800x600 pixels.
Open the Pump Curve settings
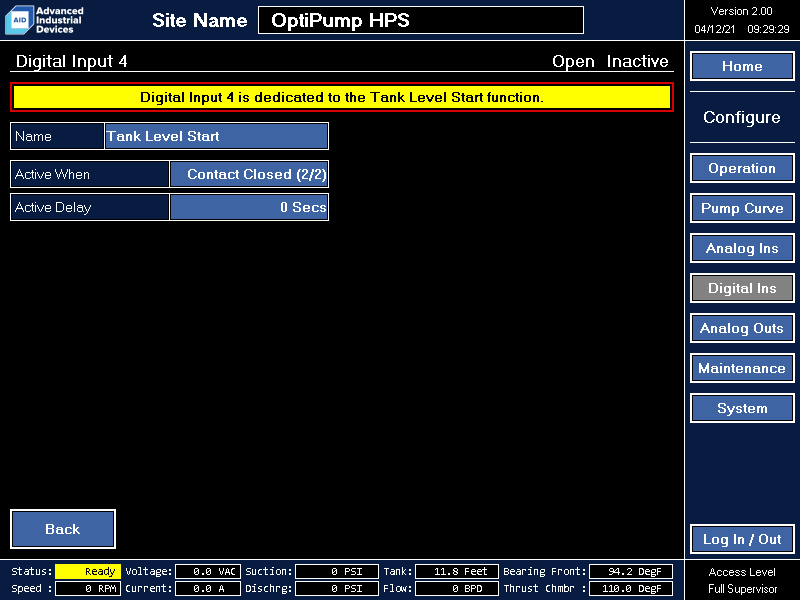[x=742, y=208]
